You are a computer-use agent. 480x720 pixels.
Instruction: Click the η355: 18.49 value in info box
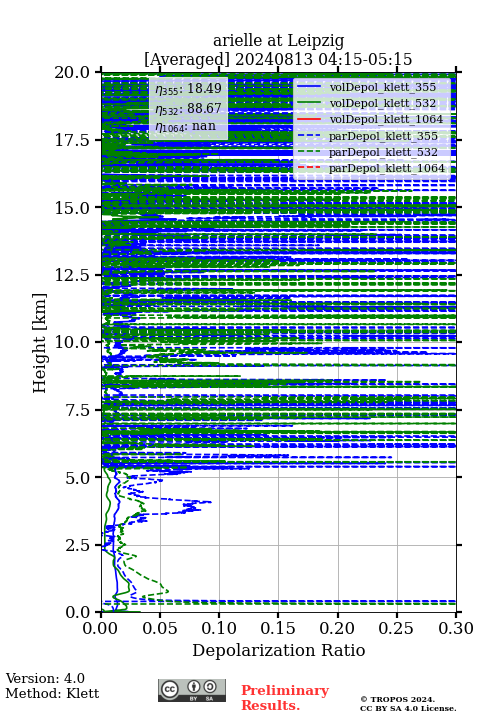(188, 89)
